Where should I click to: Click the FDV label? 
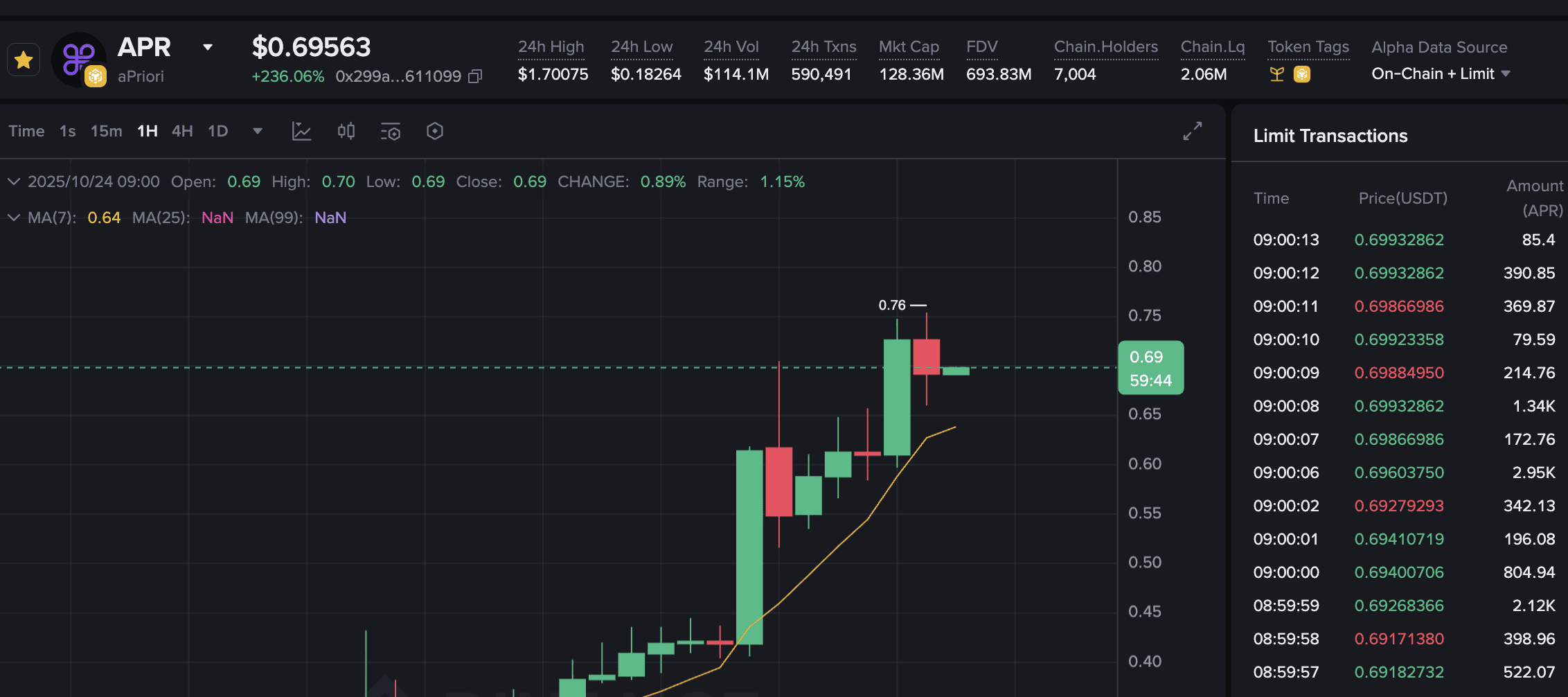tap(982, 46)
